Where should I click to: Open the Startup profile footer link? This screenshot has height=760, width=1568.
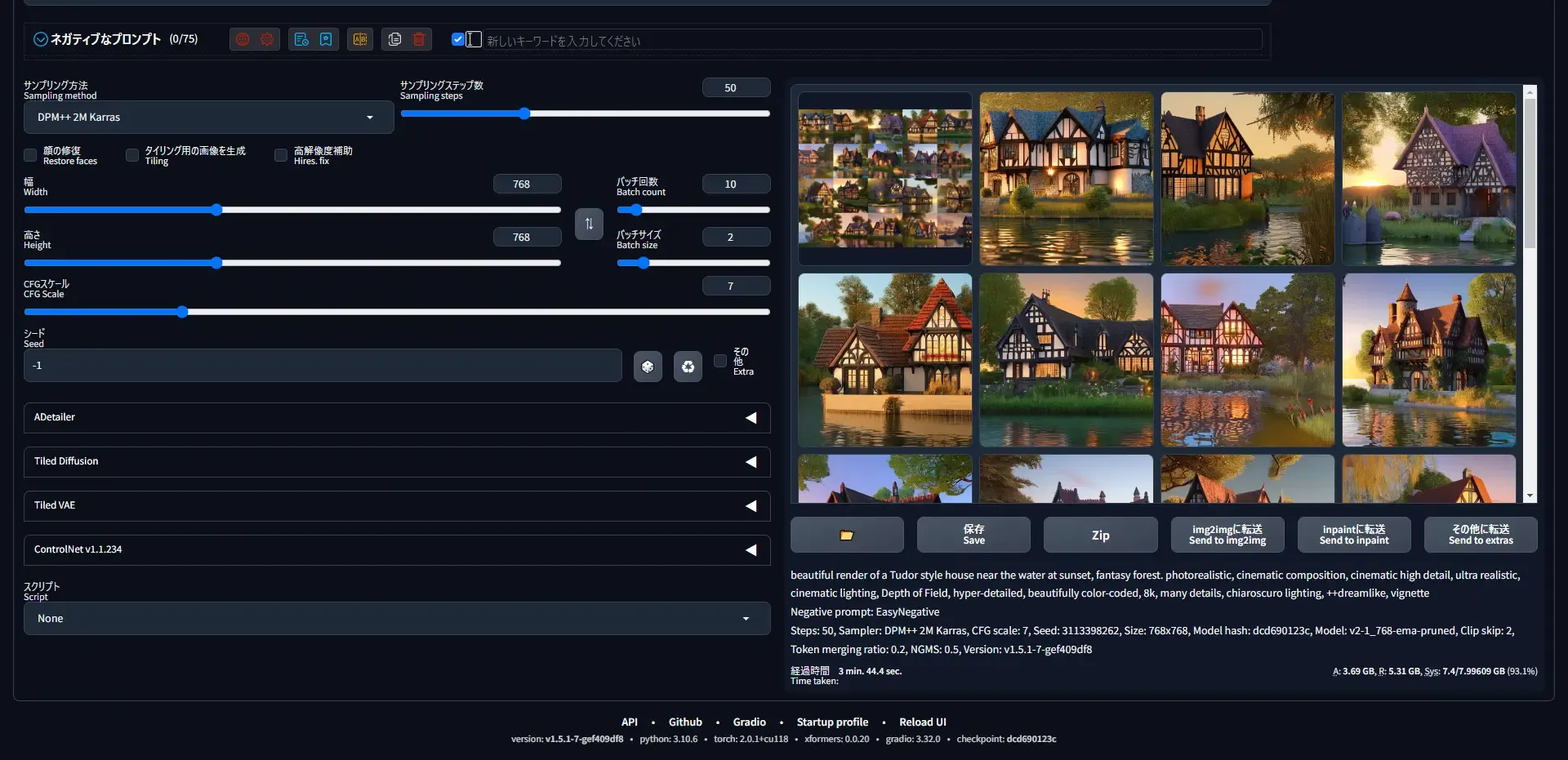point(832,722)
